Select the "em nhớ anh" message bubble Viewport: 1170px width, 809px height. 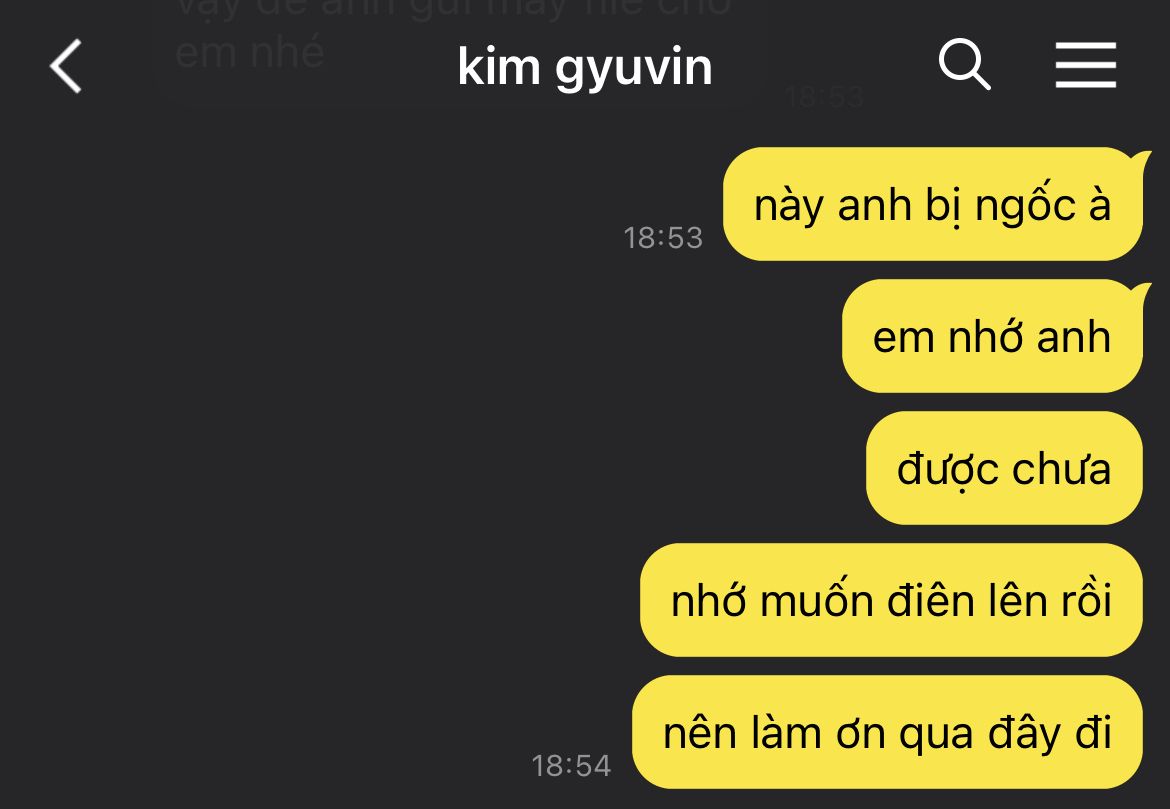click(x=992, y=337)
